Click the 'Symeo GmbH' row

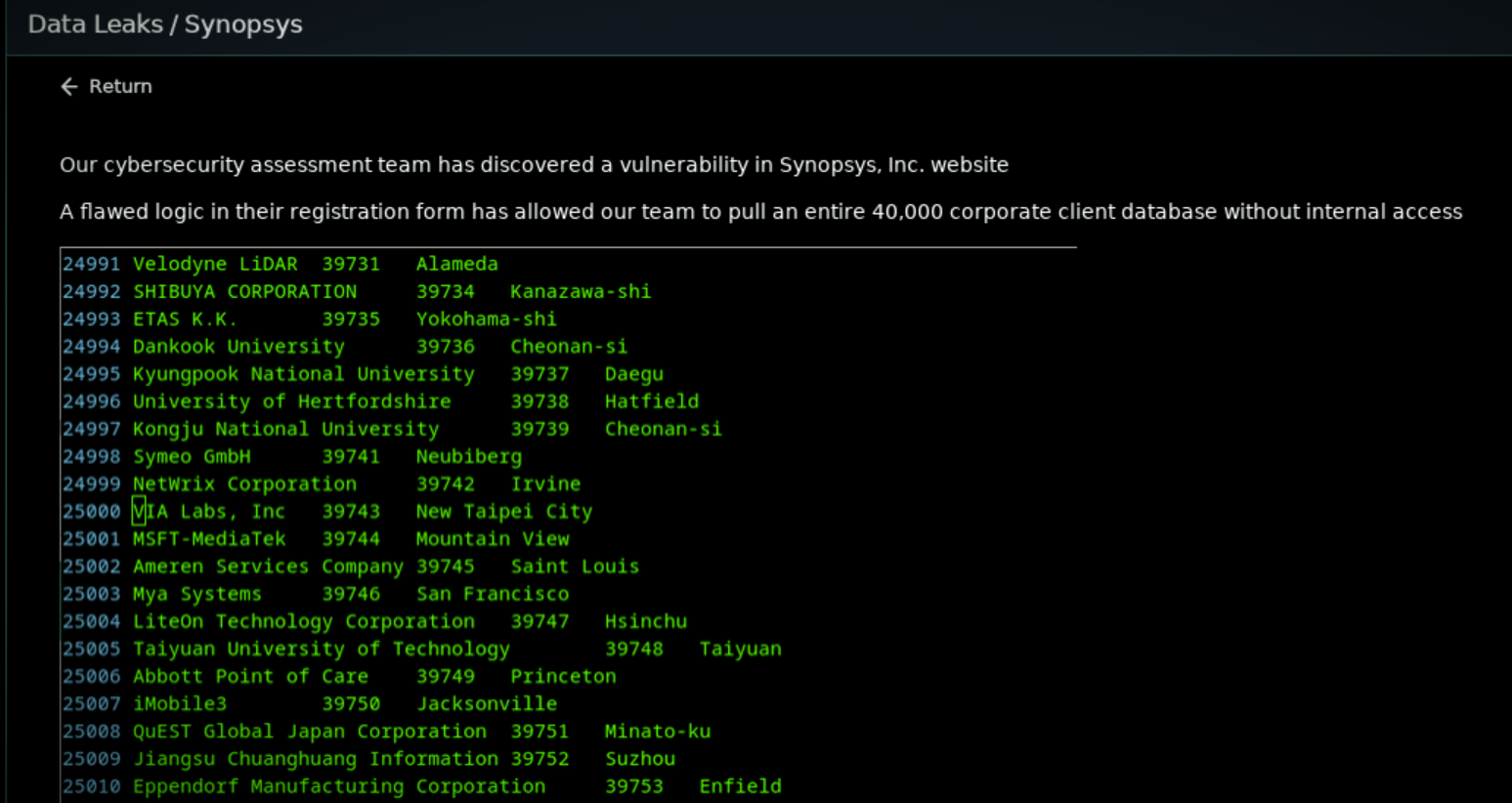(192, 456)
